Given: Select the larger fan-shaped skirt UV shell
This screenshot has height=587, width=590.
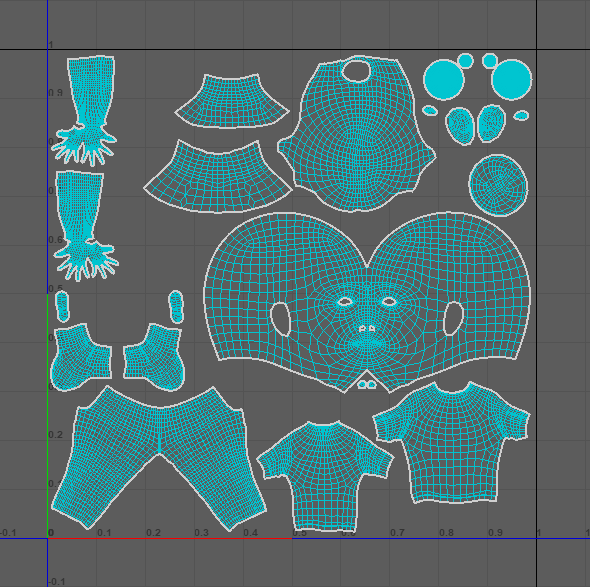Looking at the screenshot, I should tap(218, 176).
